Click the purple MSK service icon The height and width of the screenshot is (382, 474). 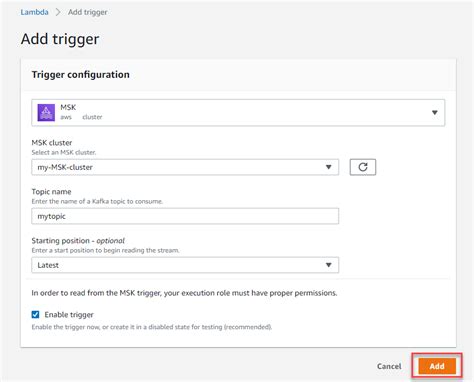[46, 112]
